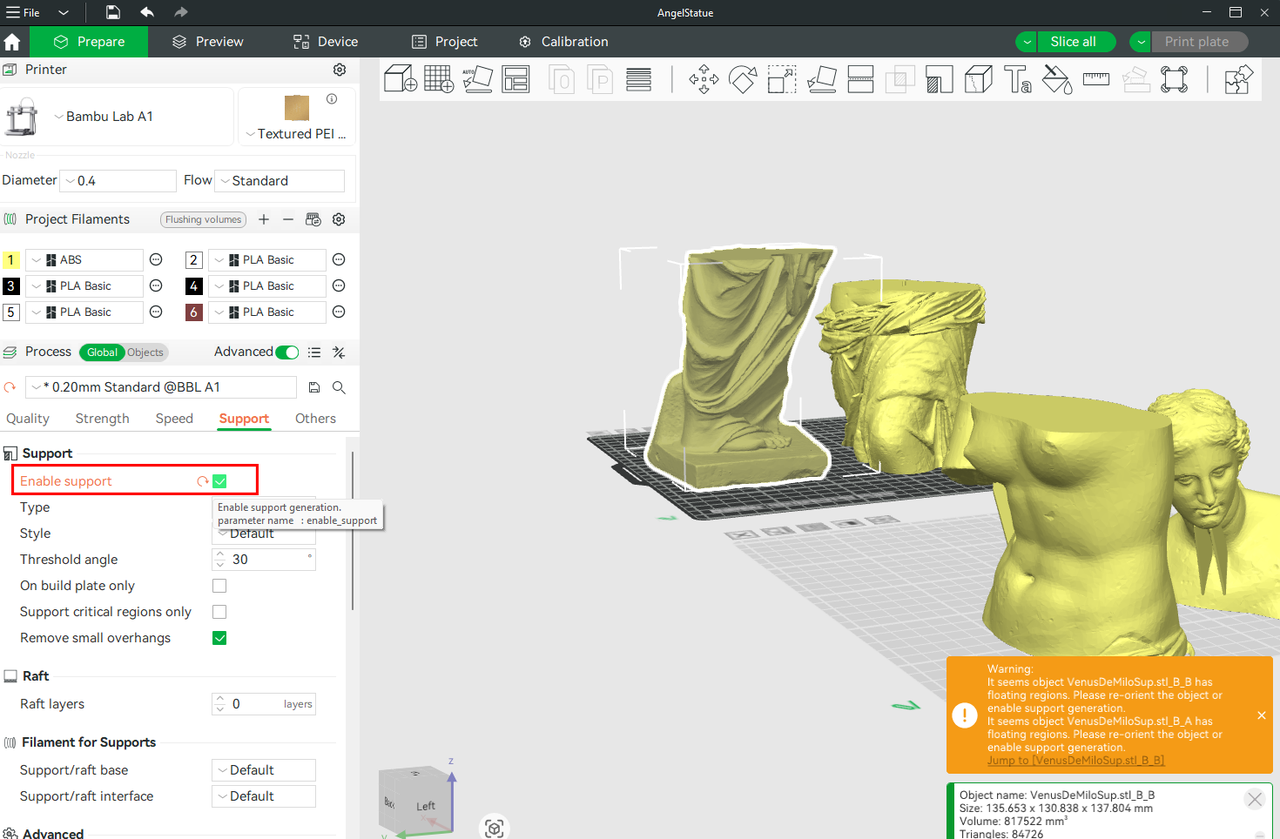Viewport: 1280px width, 839px height.
Task: Open the Text shape tool
Action: tap(1017, 79)
